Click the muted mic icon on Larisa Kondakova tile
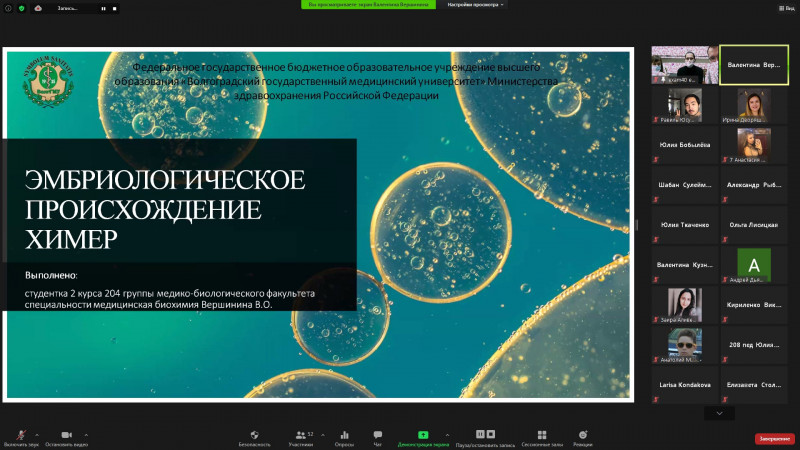The image size is (800, 450). [656, 399]
